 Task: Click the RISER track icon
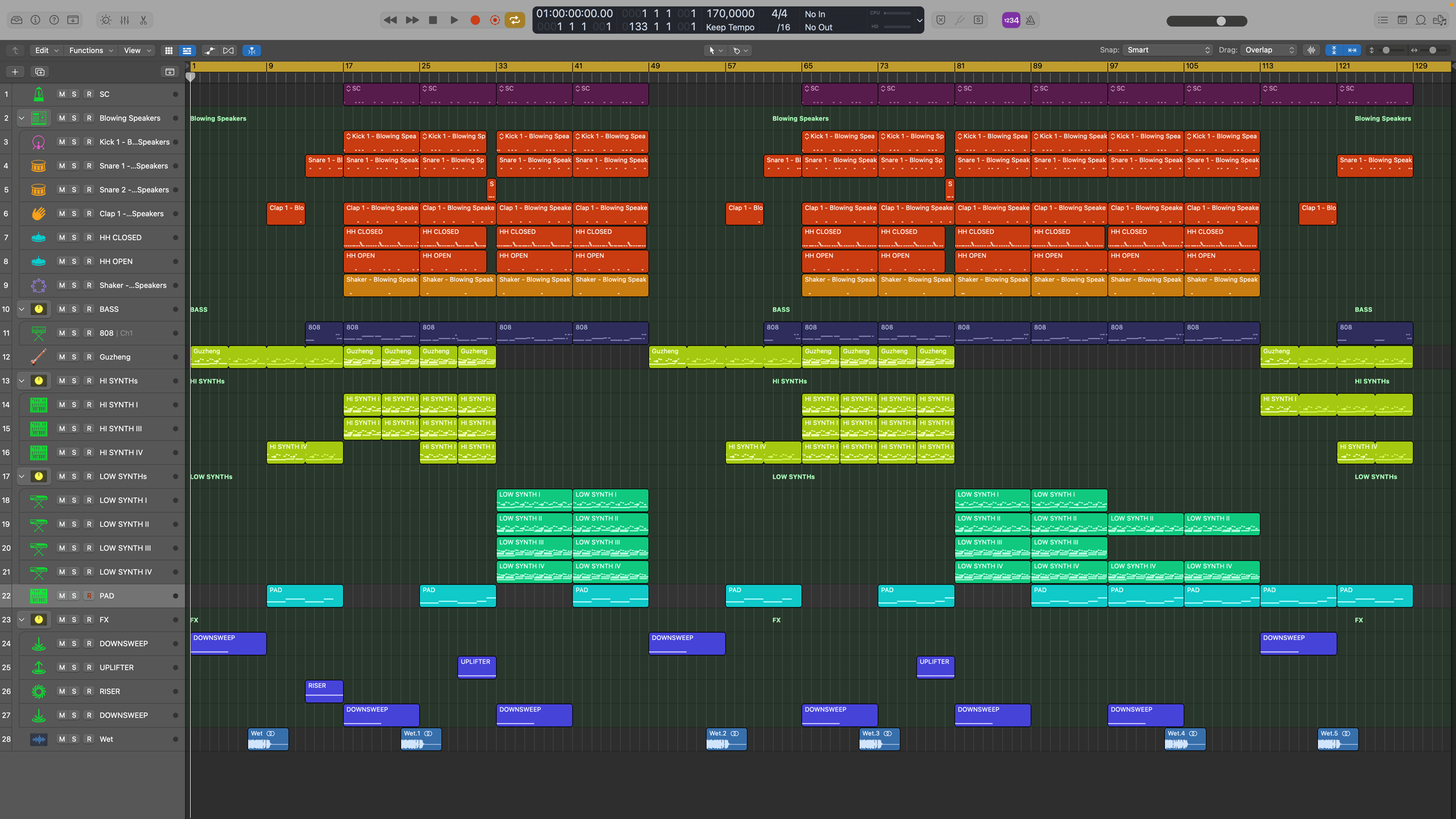(39, 692)
